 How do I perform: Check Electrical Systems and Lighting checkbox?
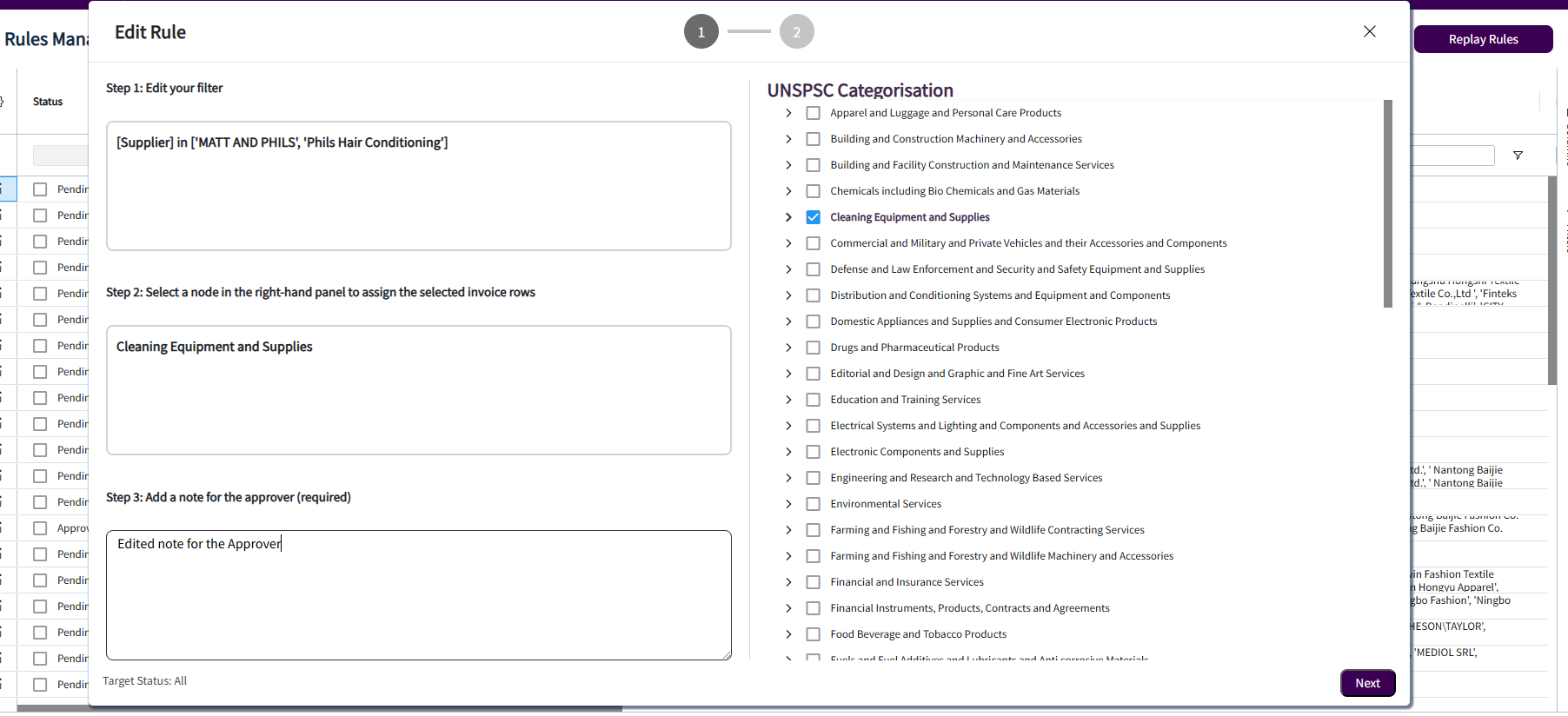point(814,426)
